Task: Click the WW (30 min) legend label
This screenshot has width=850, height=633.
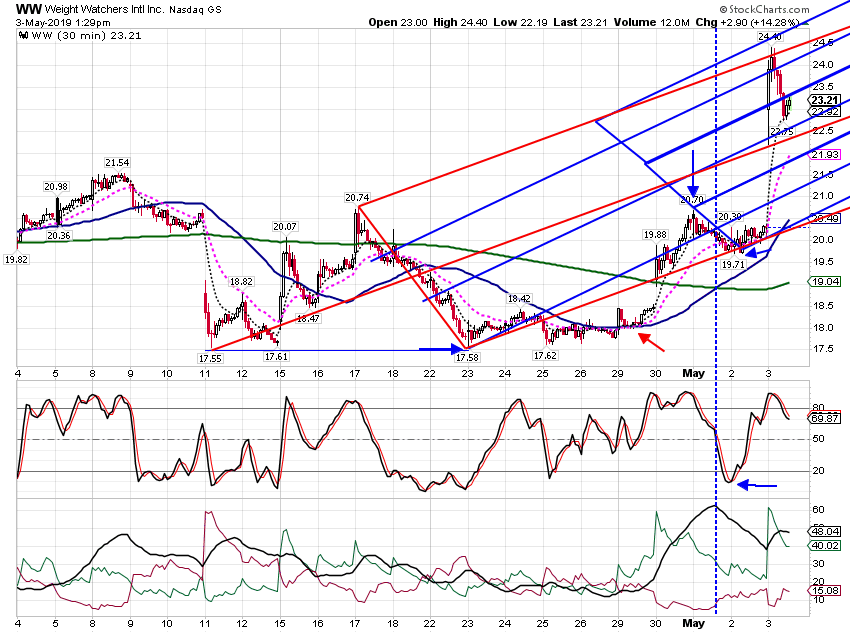Action: tap(70, 35)
